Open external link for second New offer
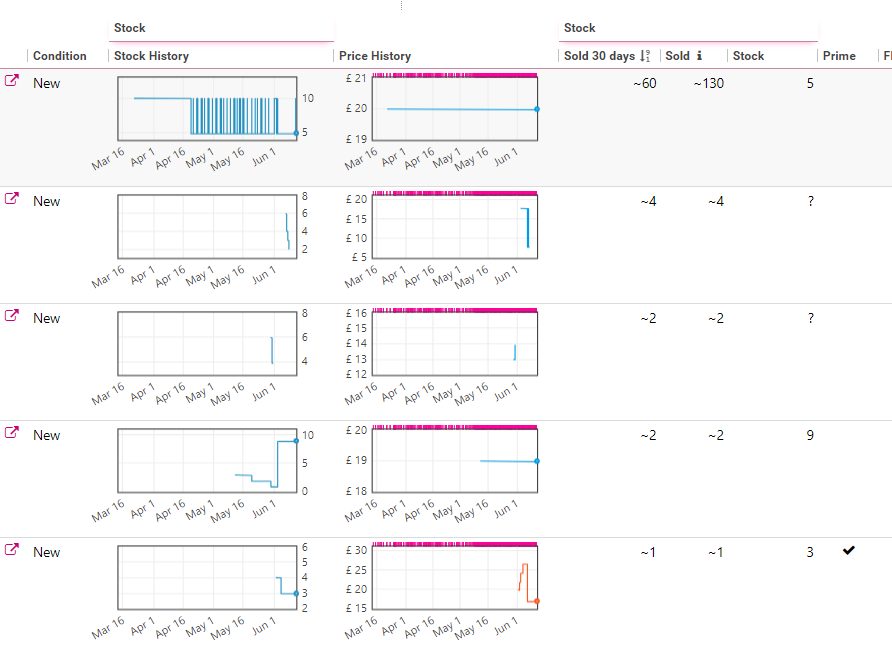 click(x=11, y=198)
